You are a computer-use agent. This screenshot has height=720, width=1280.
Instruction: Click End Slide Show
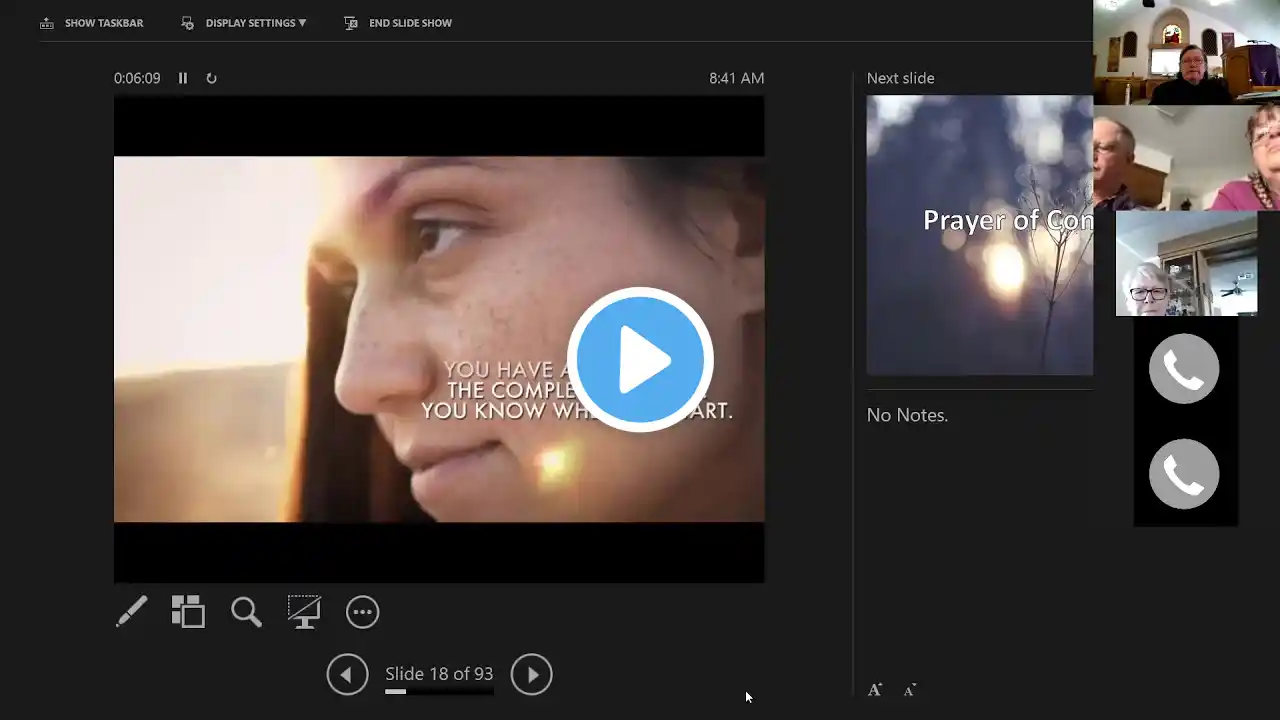(x=398, y=23)
